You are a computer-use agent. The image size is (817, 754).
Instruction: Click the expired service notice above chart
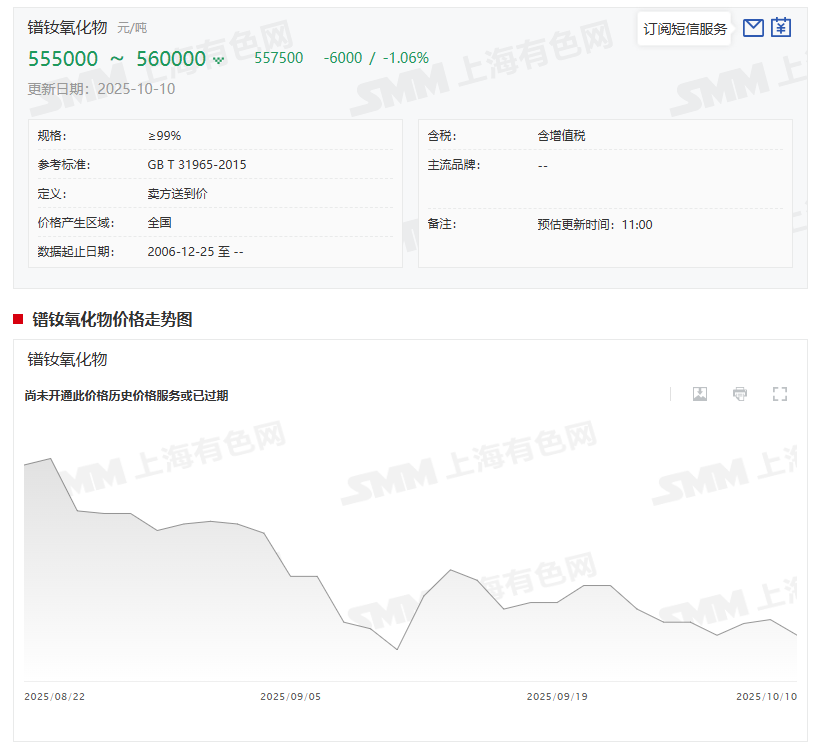(126, 395)
